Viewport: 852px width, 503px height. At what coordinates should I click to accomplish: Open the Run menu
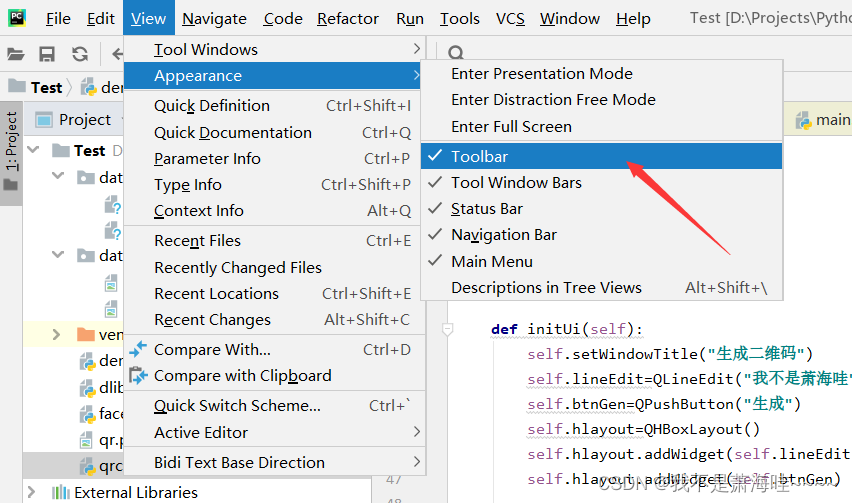tap(410, 18)
